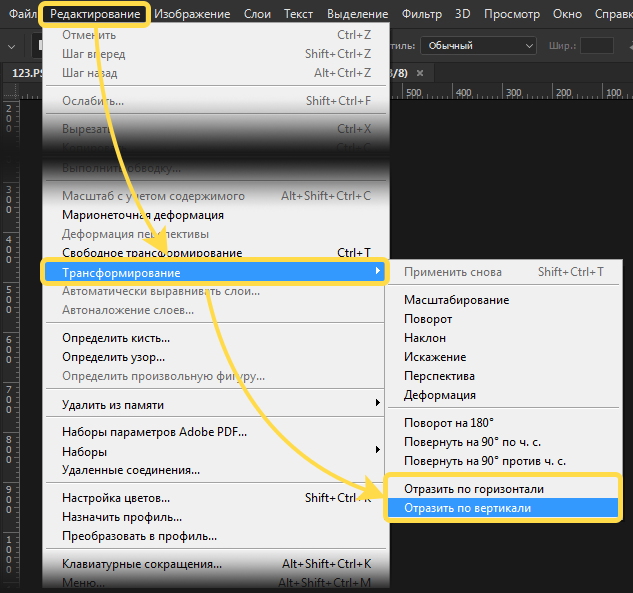
Task: Close the 123.PSD document tab
Action: (x=421, y=73)
